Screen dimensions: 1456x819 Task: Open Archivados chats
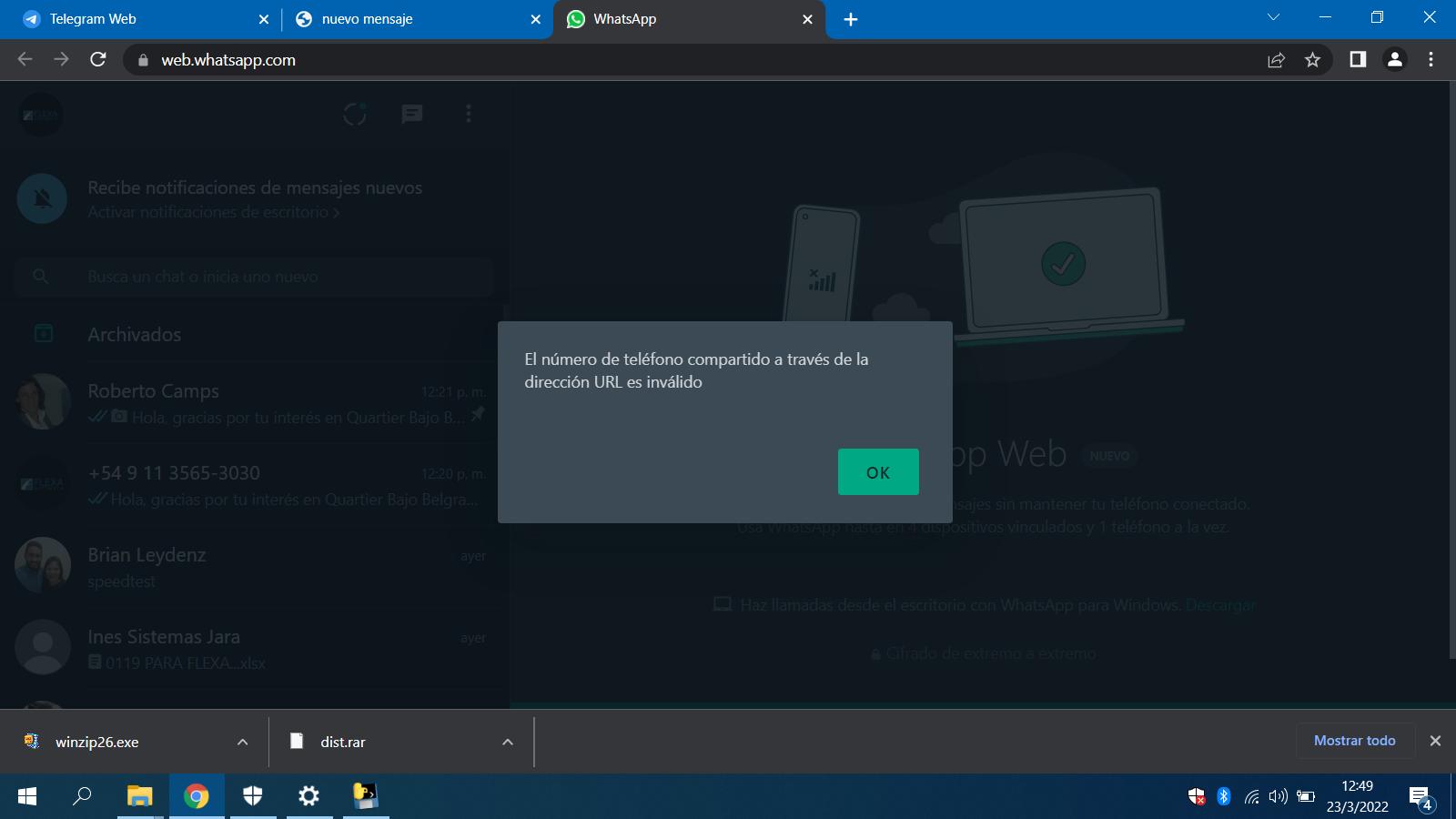tap(255, 334)
